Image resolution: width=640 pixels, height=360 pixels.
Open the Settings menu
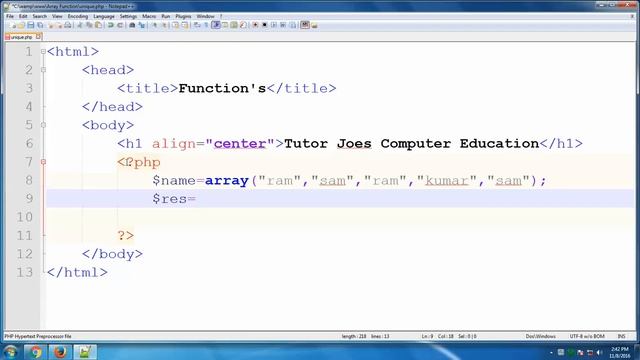coord(128,16)
